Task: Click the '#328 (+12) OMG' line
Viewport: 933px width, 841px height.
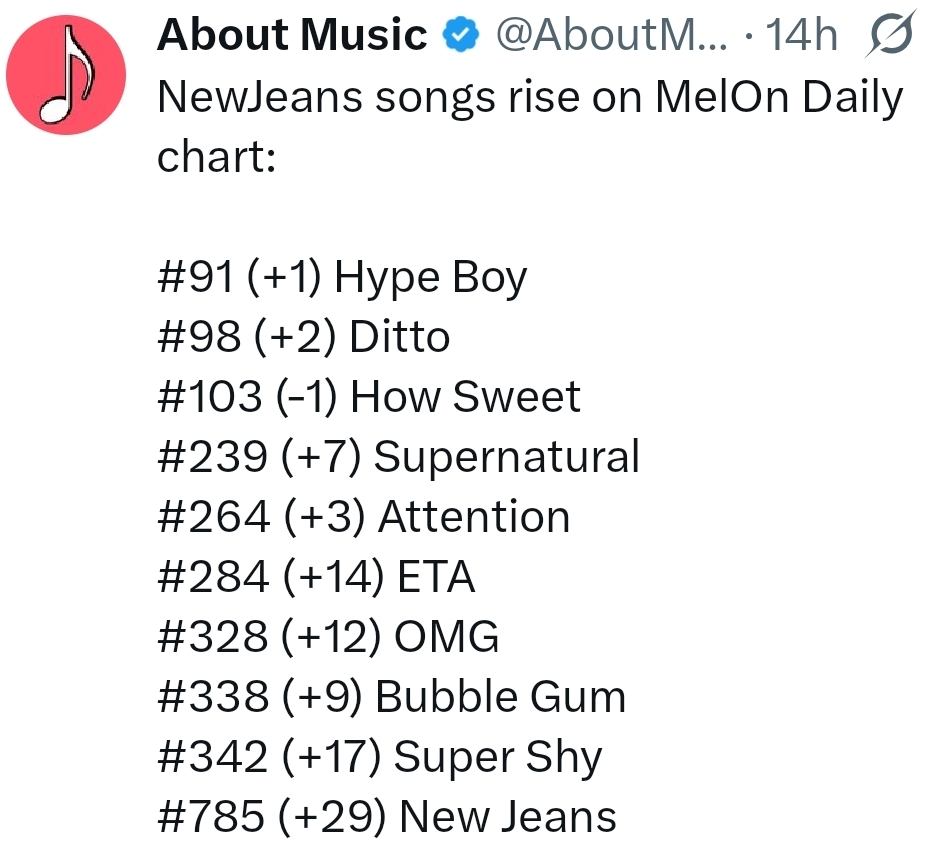Action: tap(328, 638)
